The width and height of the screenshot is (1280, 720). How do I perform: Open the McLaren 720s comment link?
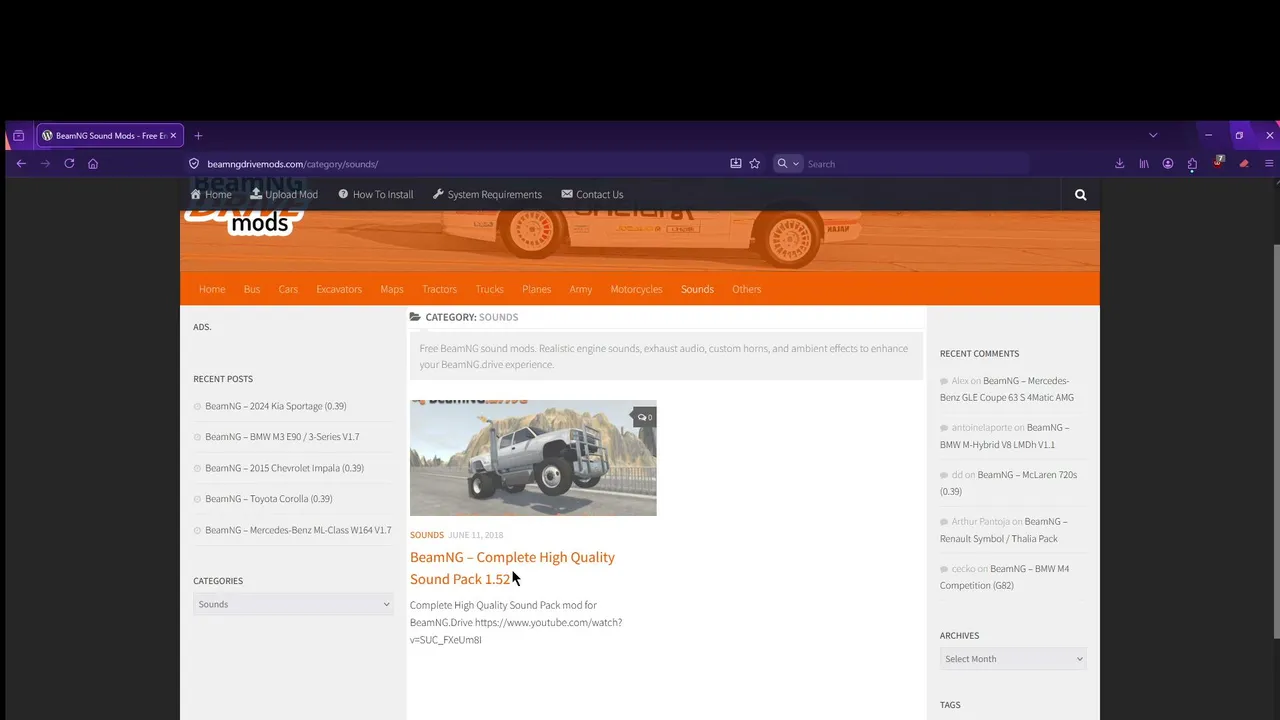point(1009,483)
